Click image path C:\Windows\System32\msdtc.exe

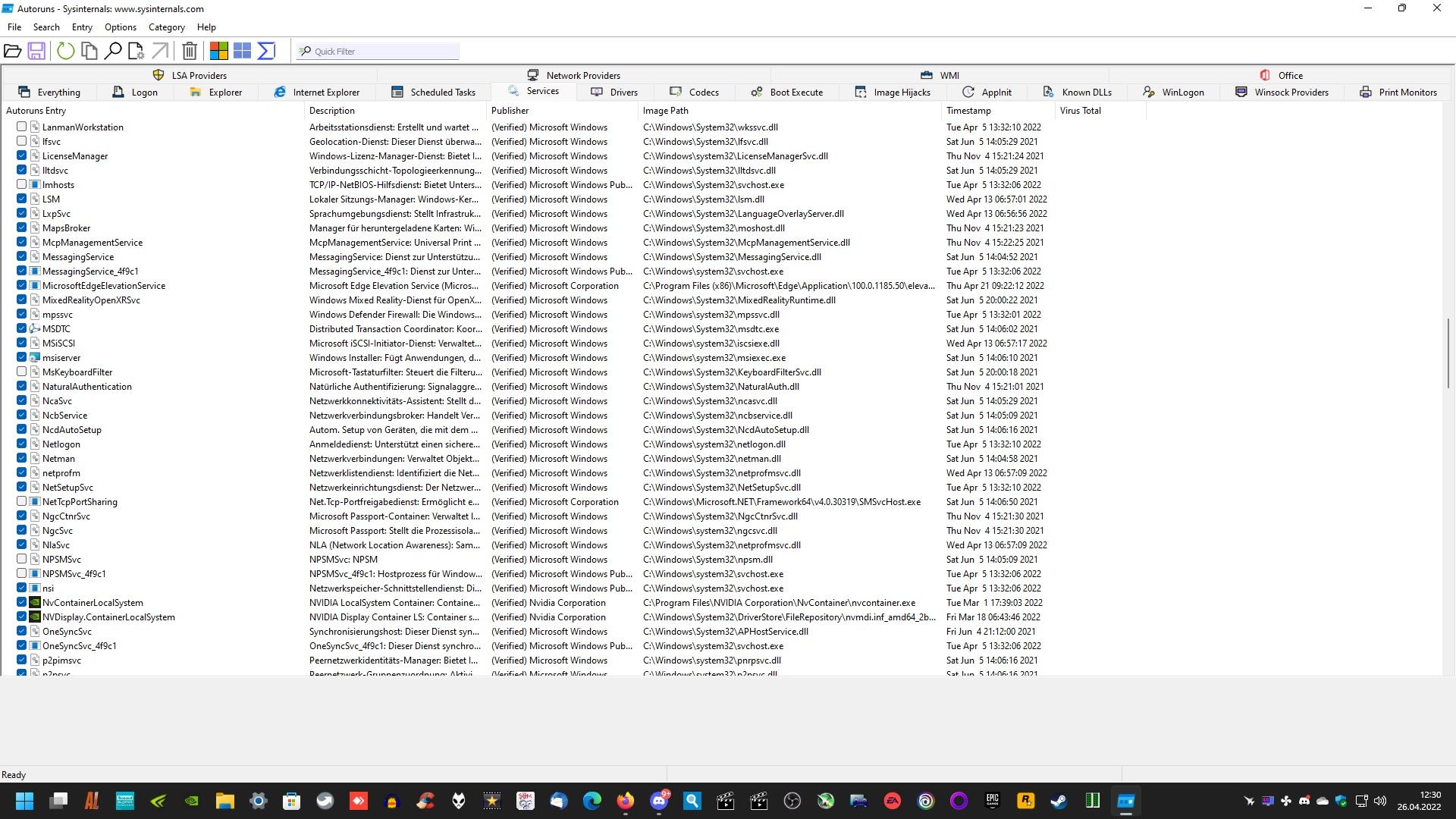711,329
